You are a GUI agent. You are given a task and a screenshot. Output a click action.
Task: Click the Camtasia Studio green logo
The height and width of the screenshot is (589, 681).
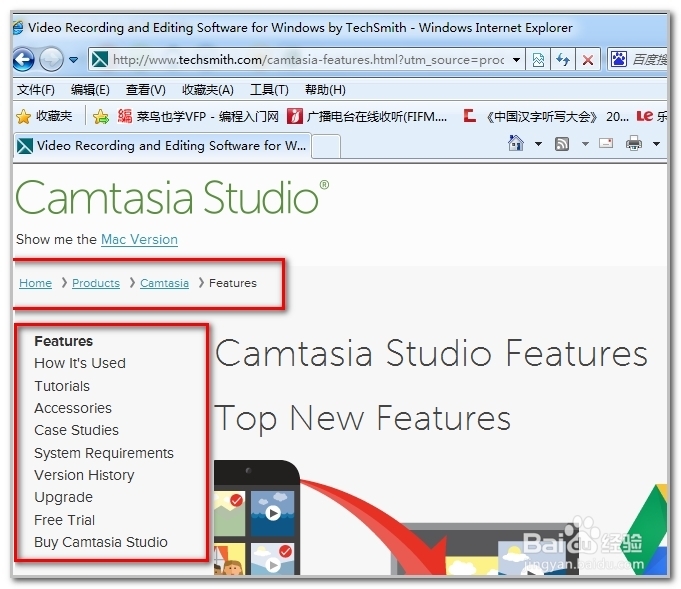(172, 197)
